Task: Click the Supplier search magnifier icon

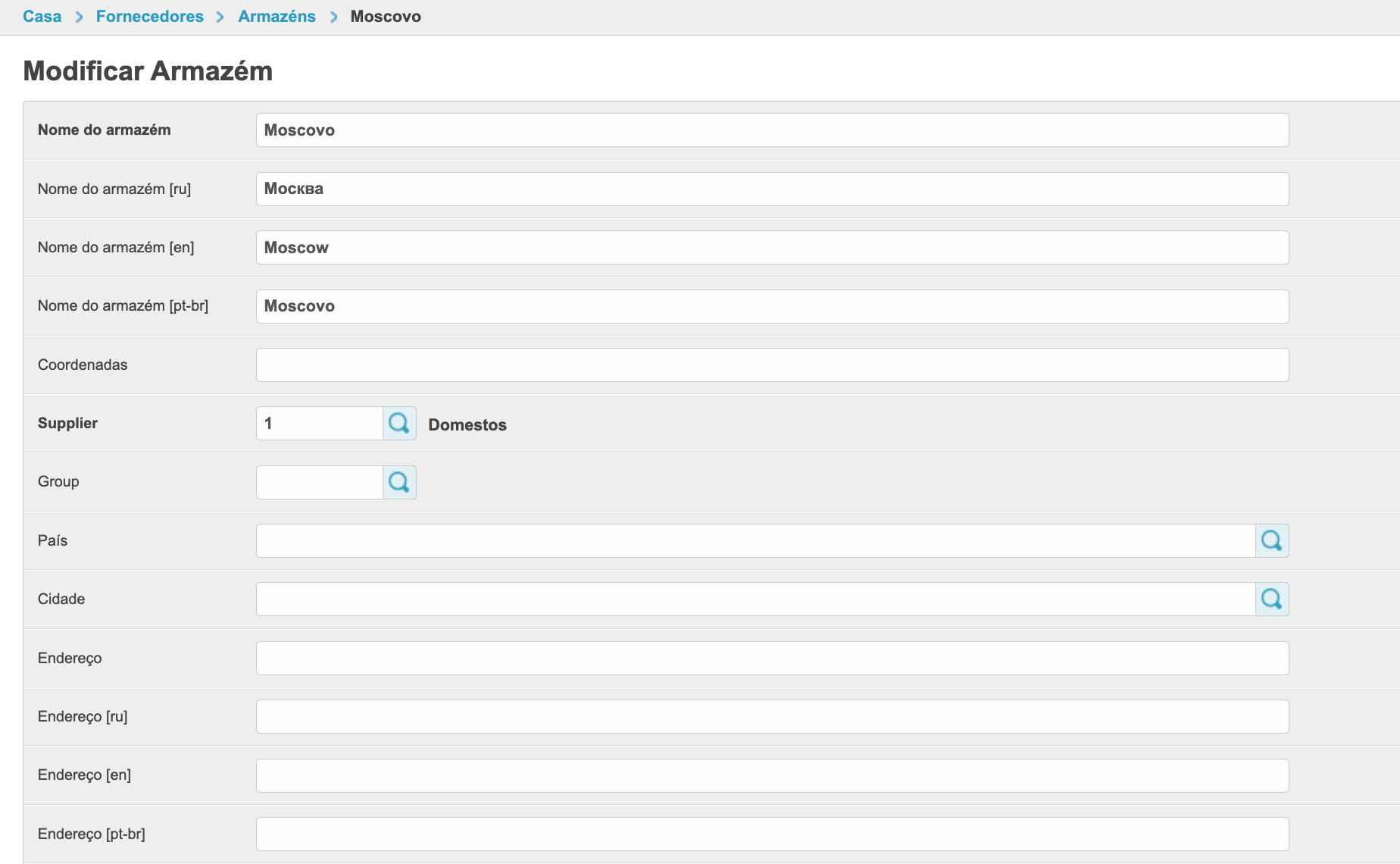Action: (x=399, y=423)
